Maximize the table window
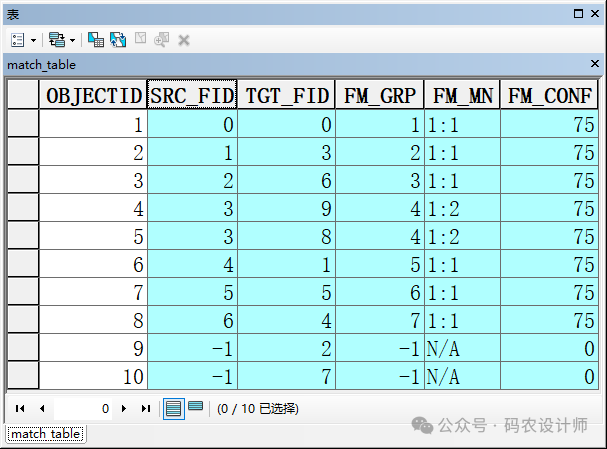607x449 pixels. [578, 13]
